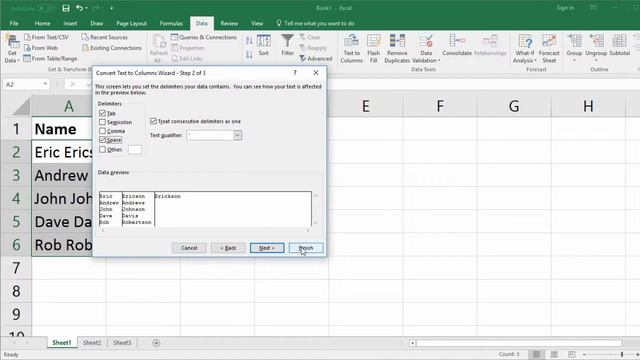Switch to the Home ribbon tab
640x360 pixels.
42,23
